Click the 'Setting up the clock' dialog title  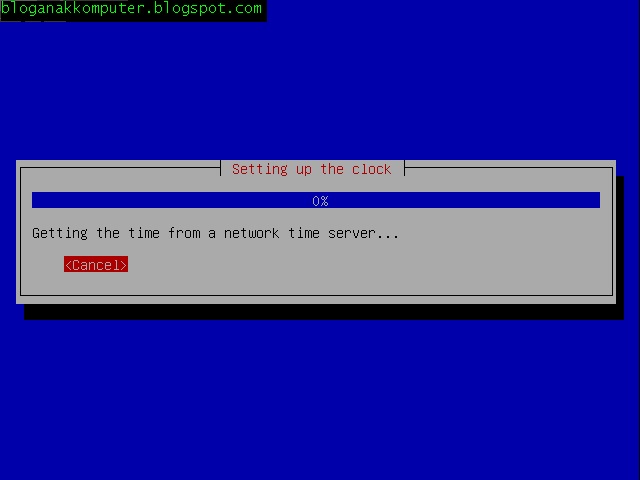click(312, 169)
